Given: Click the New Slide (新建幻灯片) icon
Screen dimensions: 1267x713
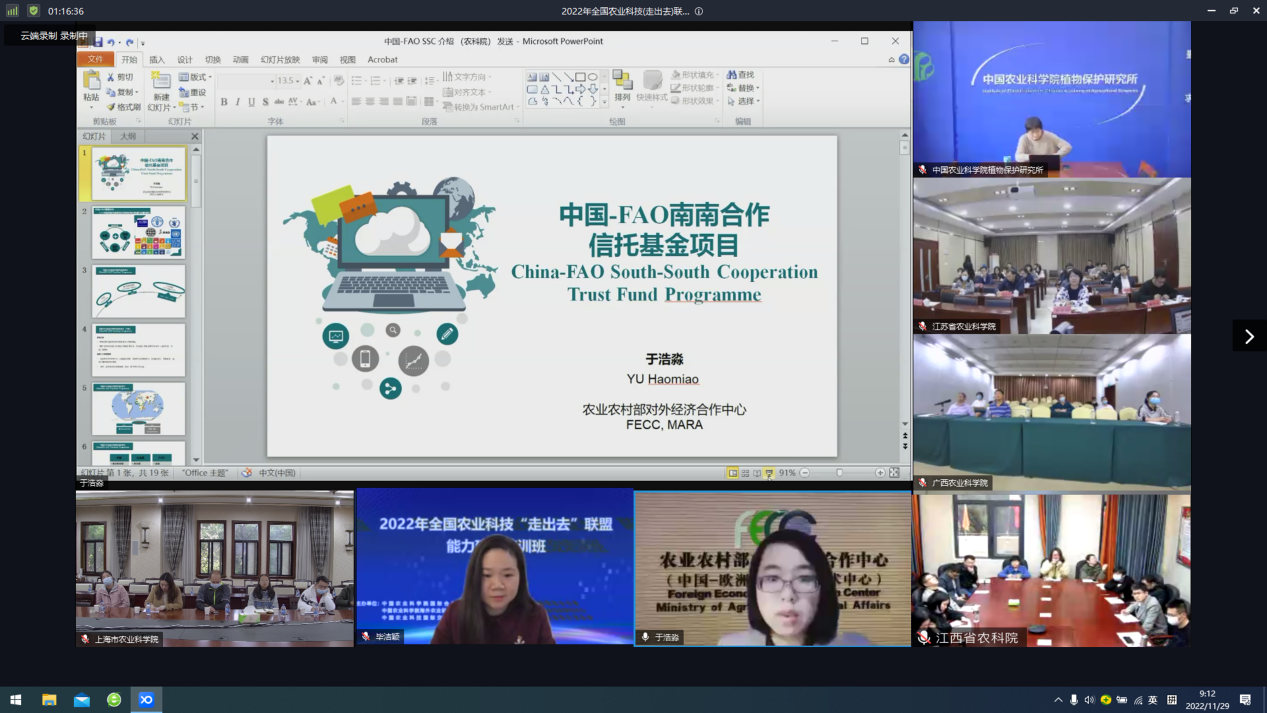Looking at the screenshot, I should (161, 80).
